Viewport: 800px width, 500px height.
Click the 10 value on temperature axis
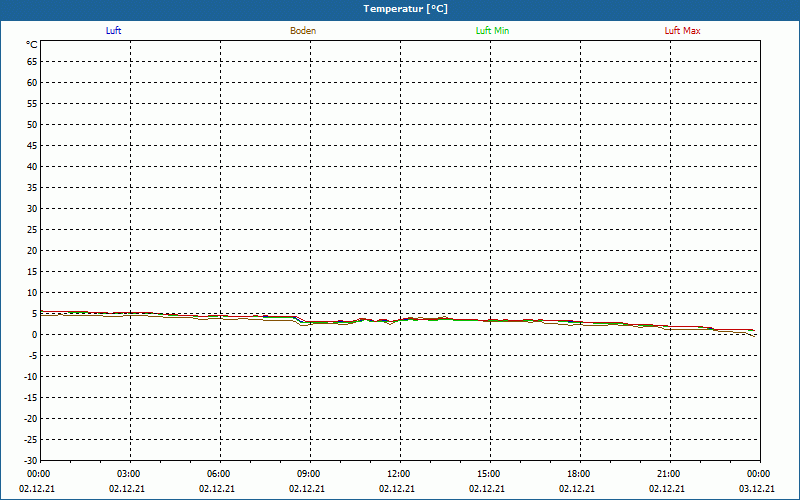(32, 293)
